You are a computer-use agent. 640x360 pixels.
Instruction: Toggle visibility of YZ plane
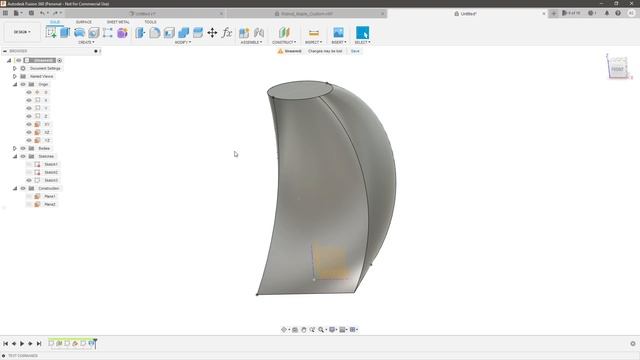(29, 140)
